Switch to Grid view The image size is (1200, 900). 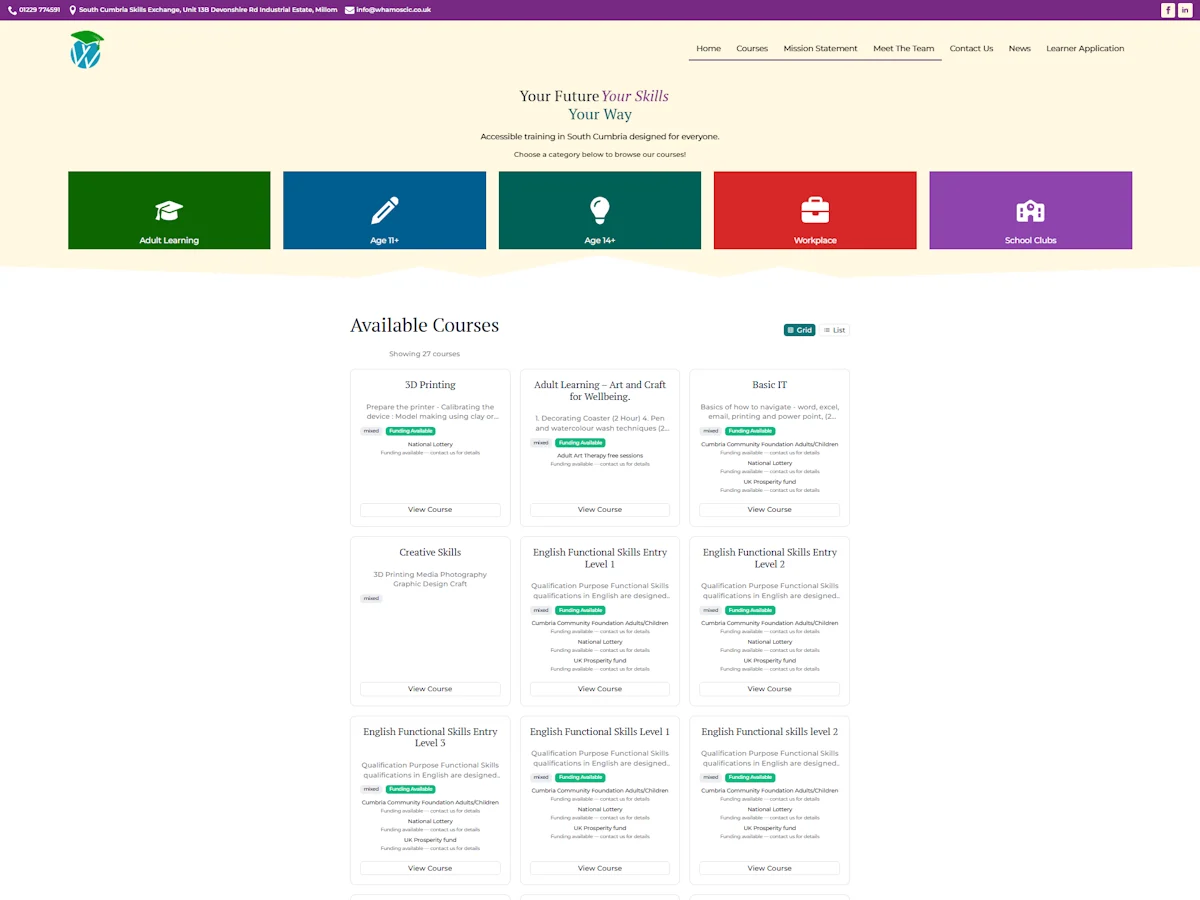click(799, 330)
